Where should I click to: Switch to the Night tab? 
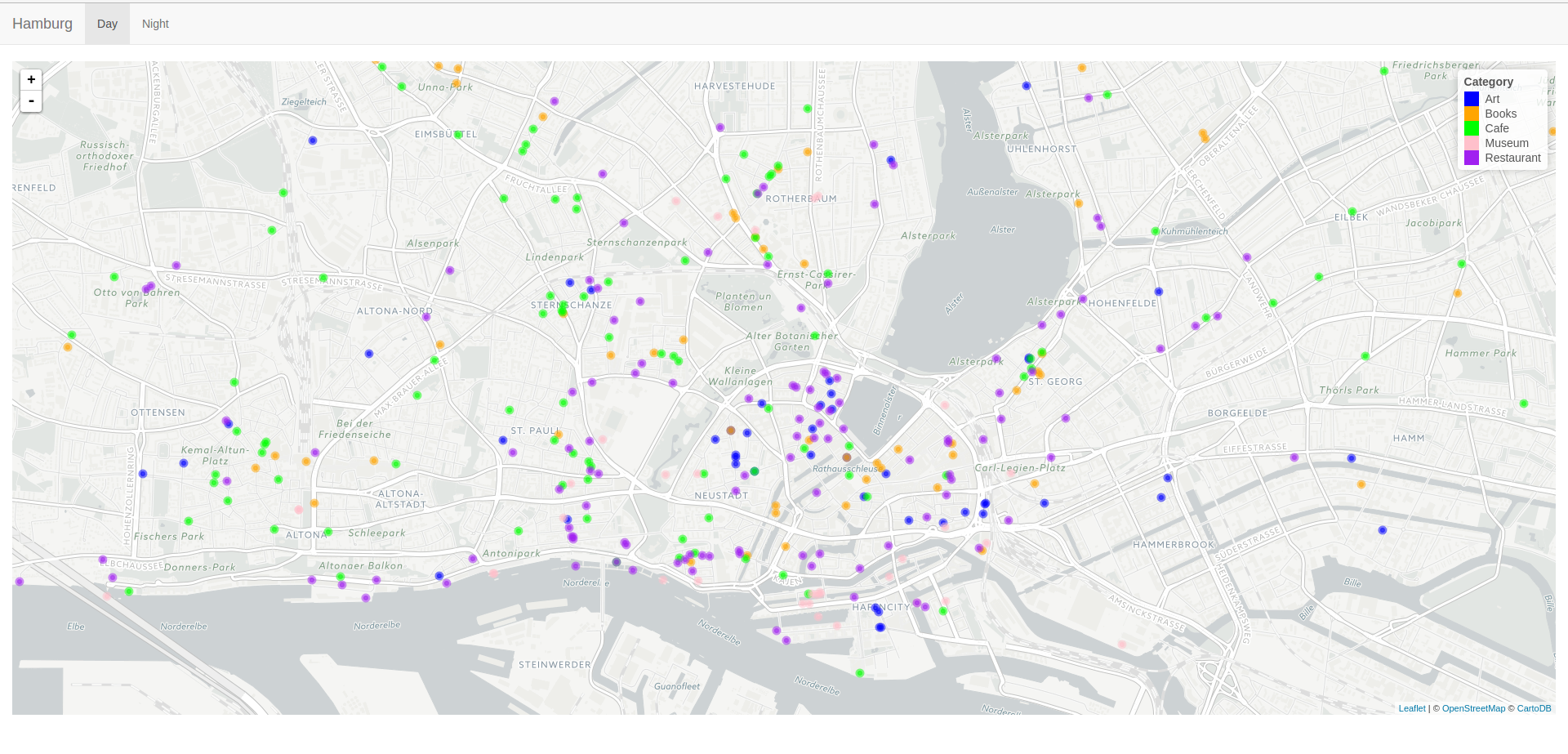[x=155, y=24]
